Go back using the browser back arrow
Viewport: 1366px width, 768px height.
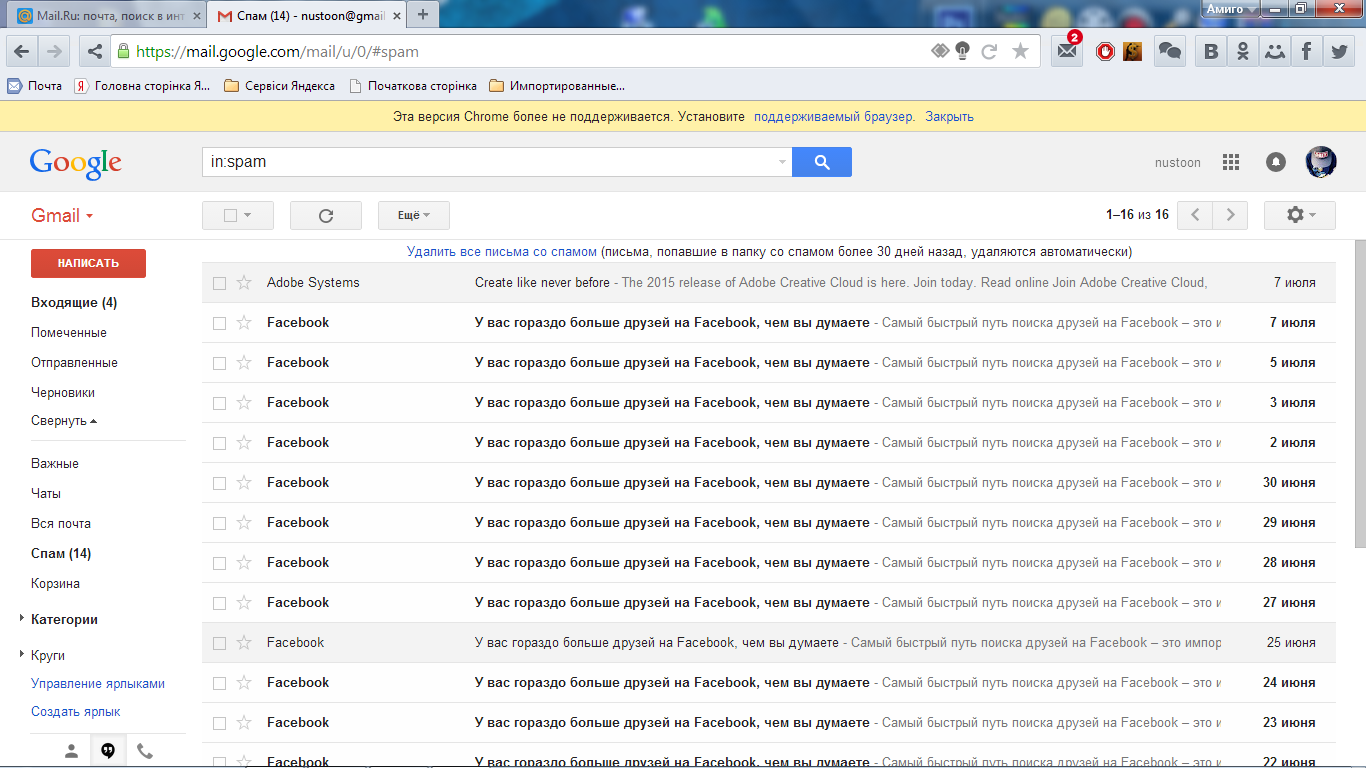click(22, 51)
